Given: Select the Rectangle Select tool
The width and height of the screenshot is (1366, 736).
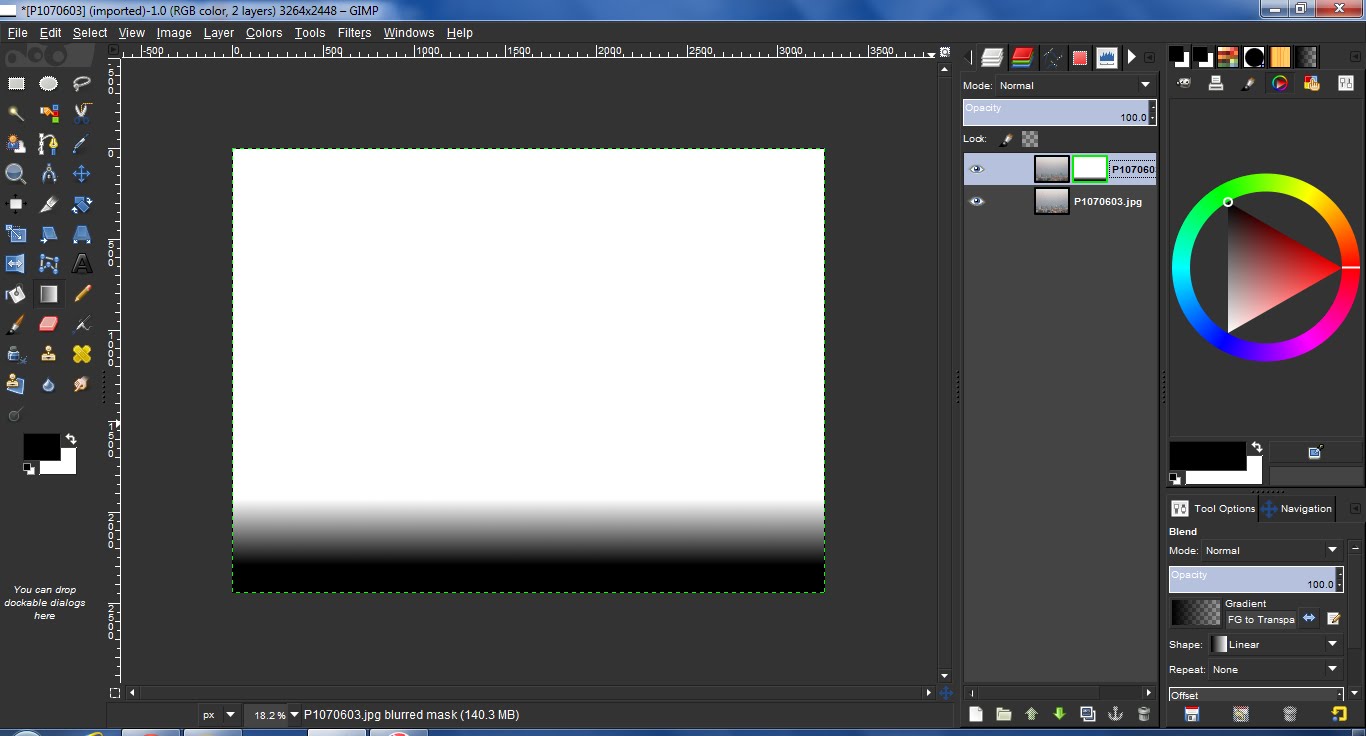Looking at the screenshot, I should pos(16,84).
